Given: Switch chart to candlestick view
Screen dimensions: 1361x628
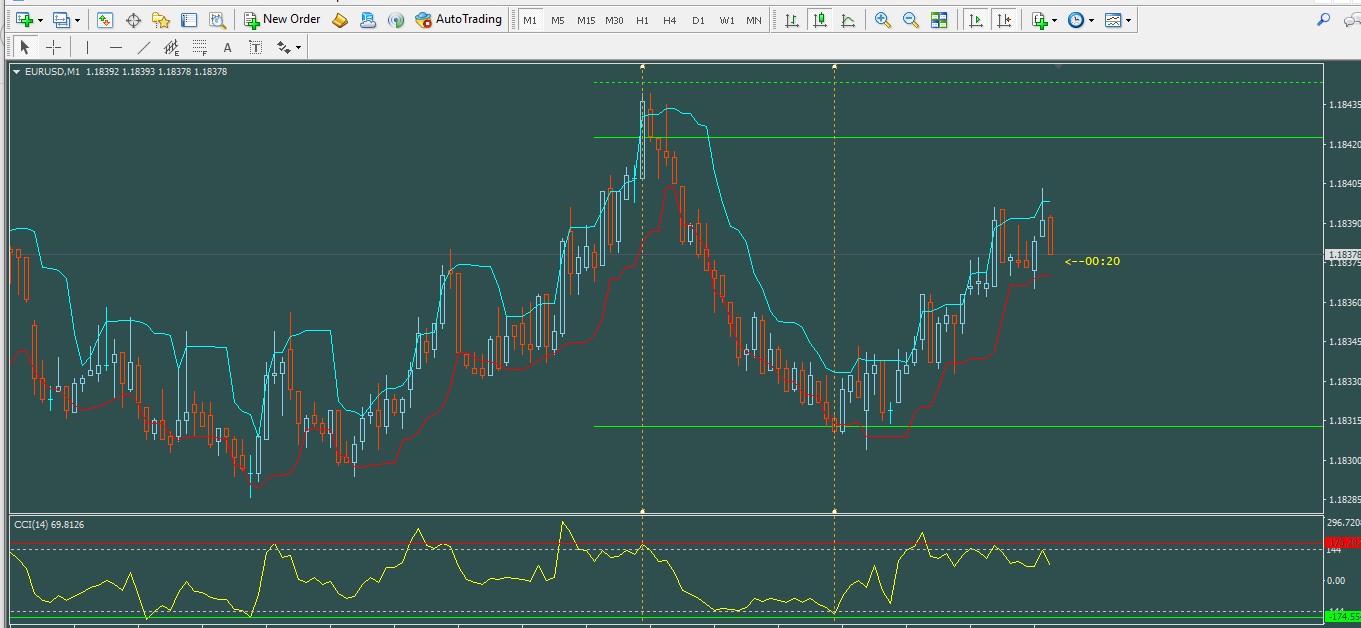Looking at the screenshot, I should coord(820,20).
